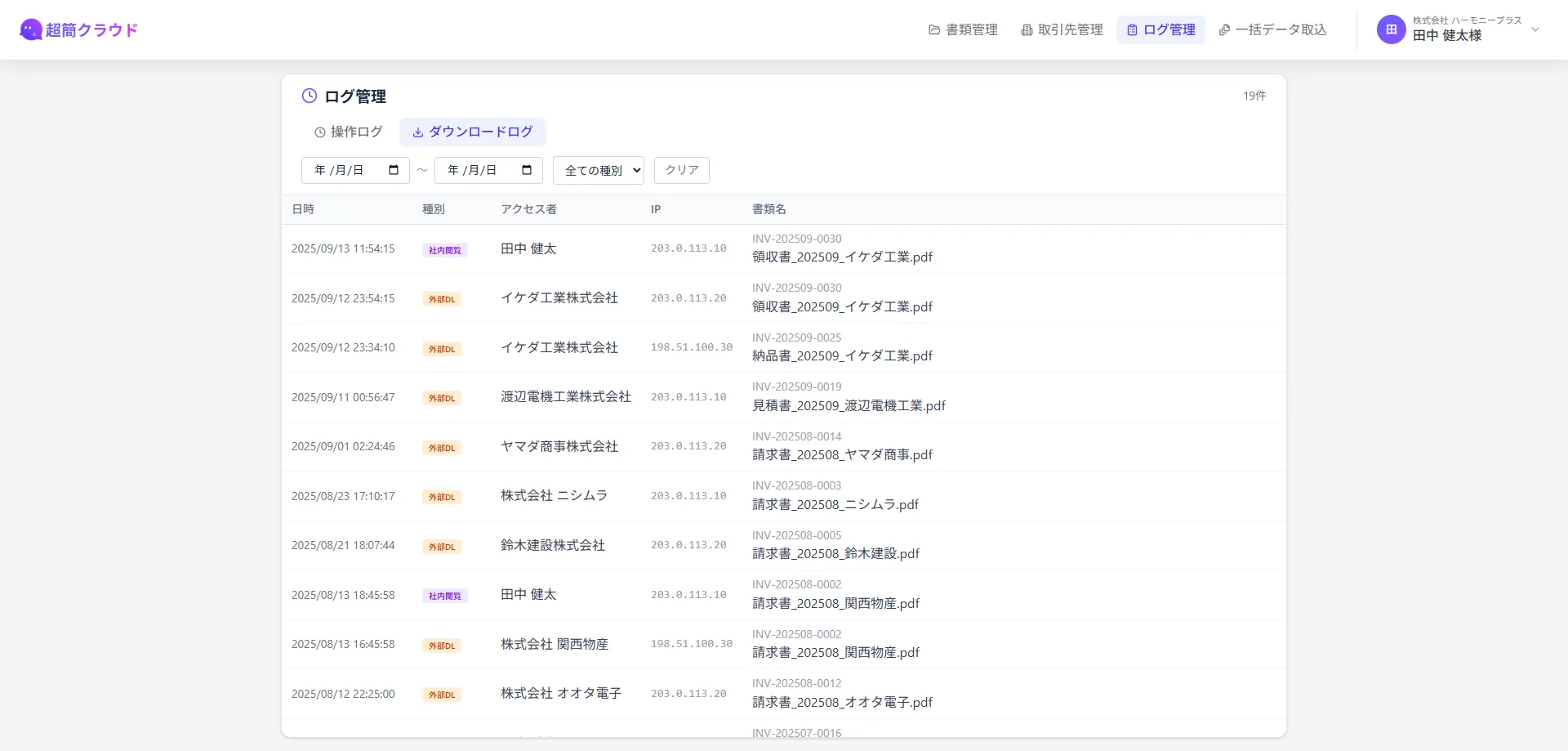1568x751 pixels.
Task: Switch to the 操作ログ tab
Action: click(x=349, y=132)
